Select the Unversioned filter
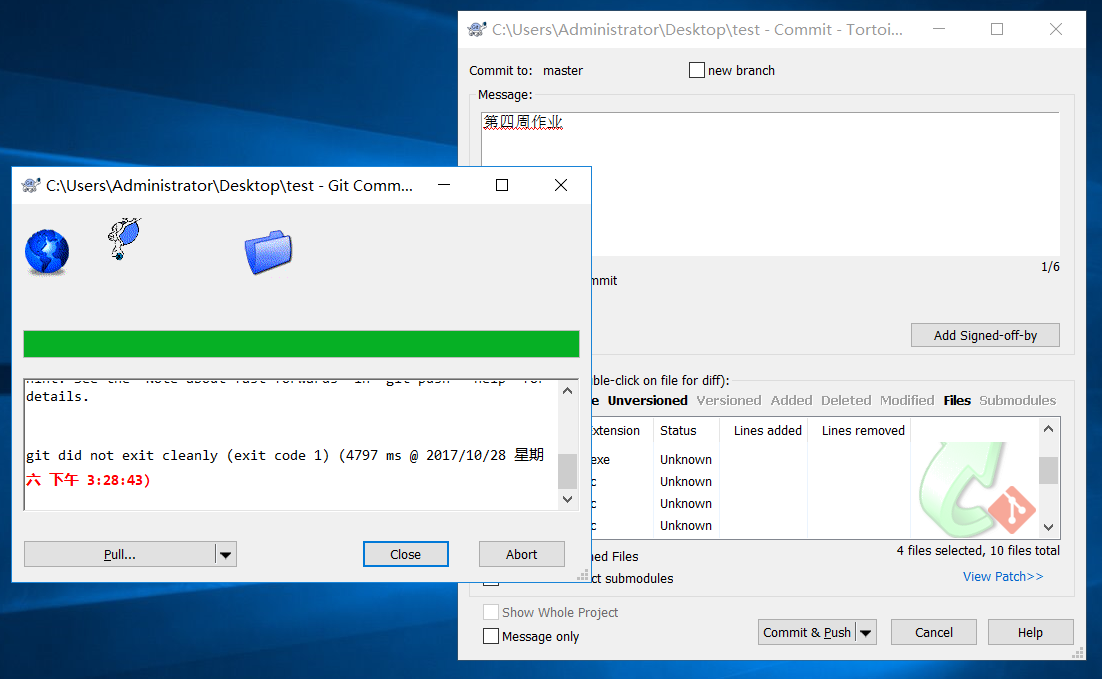The image size is (1102, 679). click(647, 401)
